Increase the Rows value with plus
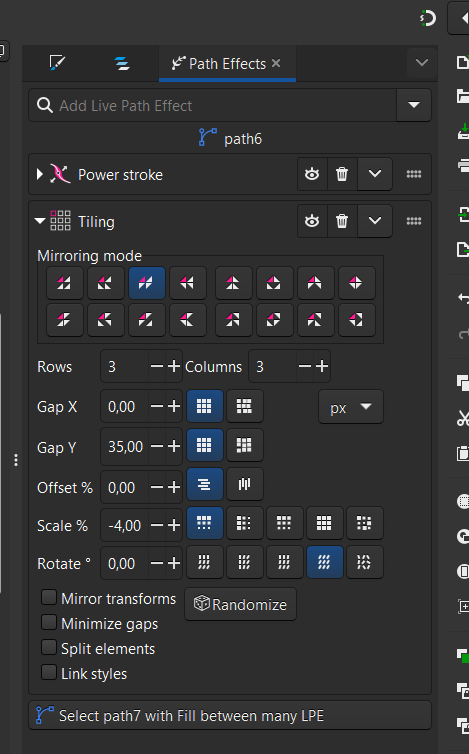469x754 pixels. (x=174, y=366)
